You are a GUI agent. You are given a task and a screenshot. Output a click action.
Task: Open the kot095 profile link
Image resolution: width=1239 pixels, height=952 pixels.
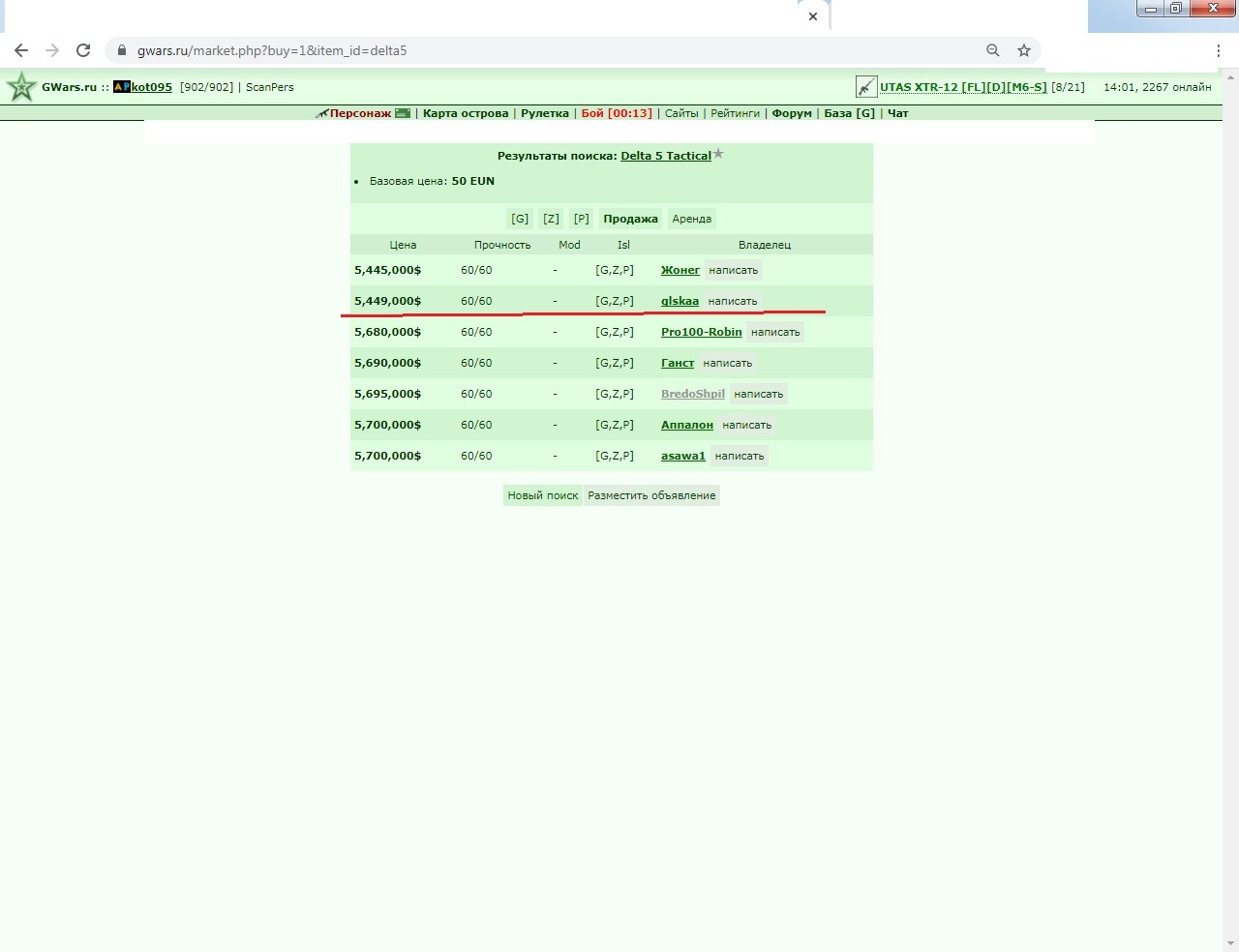pos(152,87)
